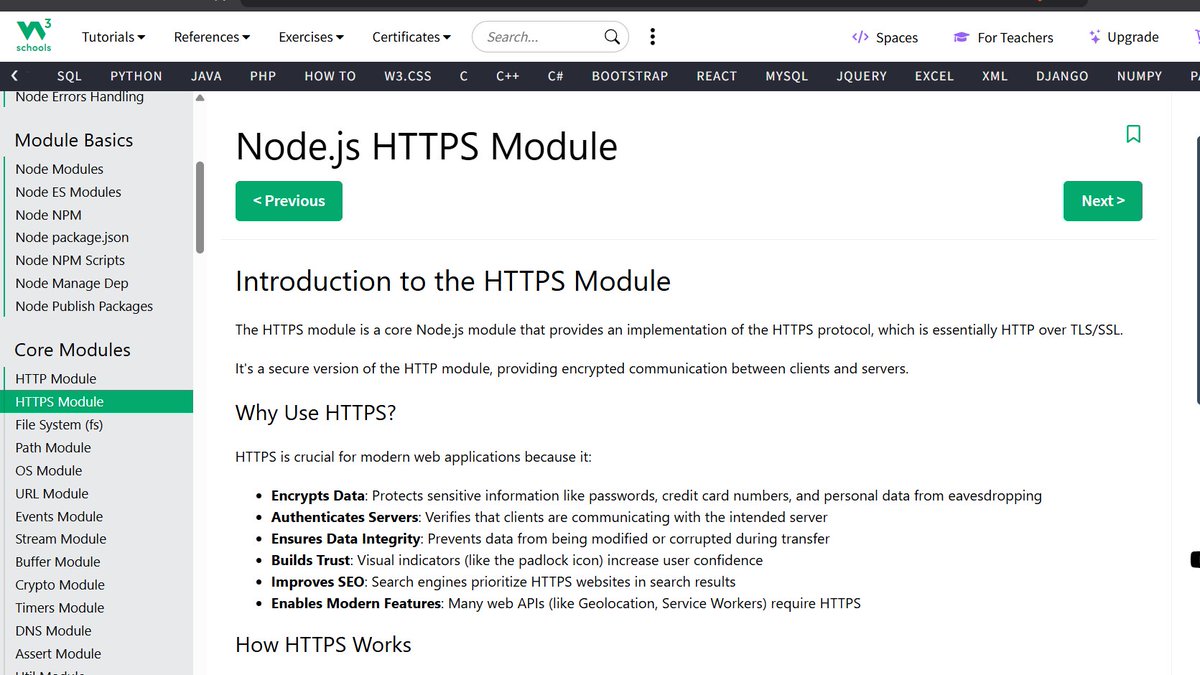Open the HOW TO tab
Viewport: 1200px width, 675px height.
[x=330, y=76]
